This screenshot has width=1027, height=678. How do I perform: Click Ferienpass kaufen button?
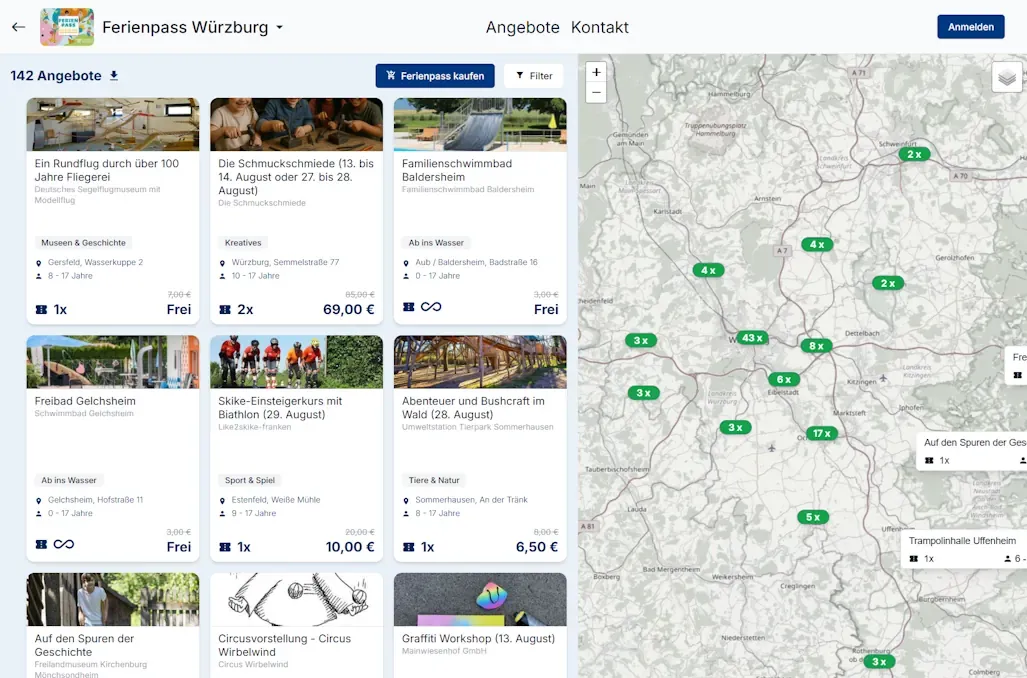434,76
